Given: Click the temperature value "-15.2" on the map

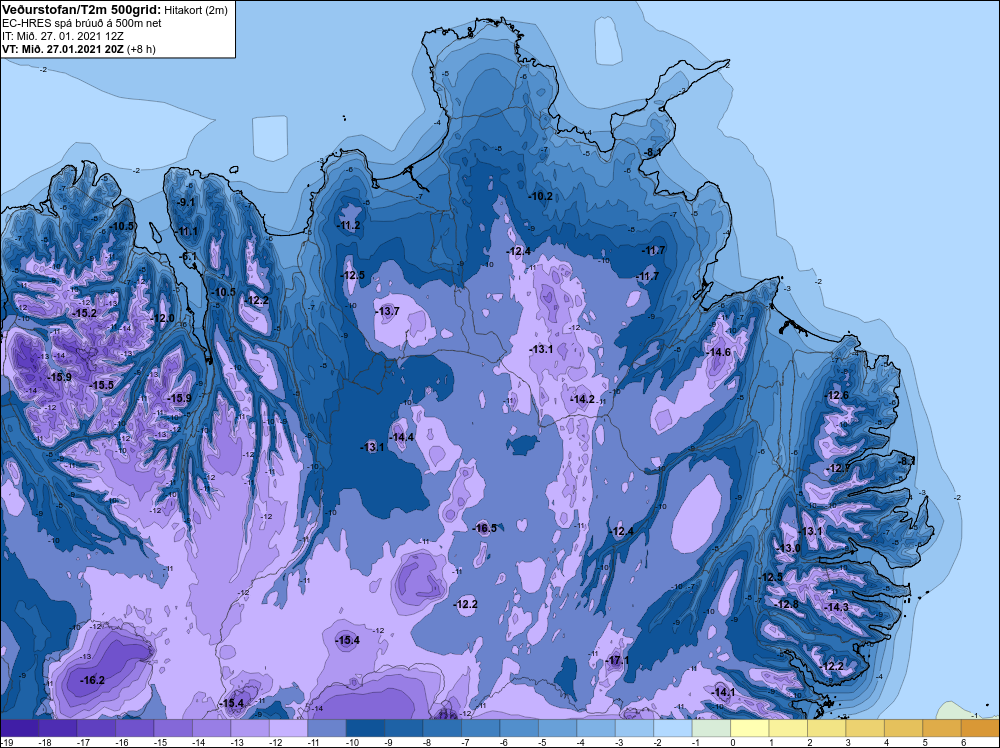Looking at the screenshot, I should tap(84, 313).
